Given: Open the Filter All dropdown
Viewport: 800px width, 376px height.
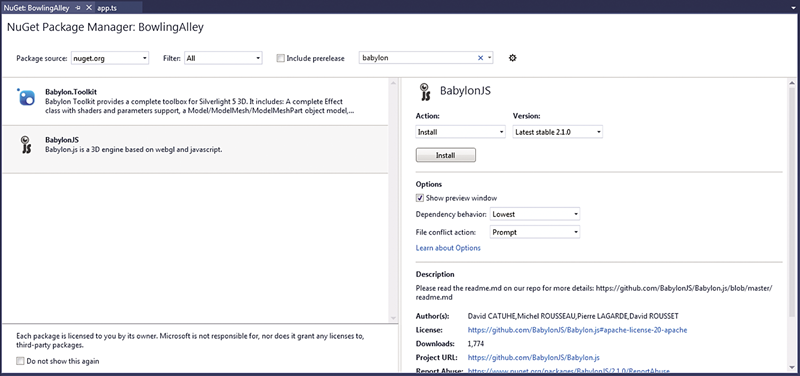Looking at the screenshot, I should (x=223, y=58).
